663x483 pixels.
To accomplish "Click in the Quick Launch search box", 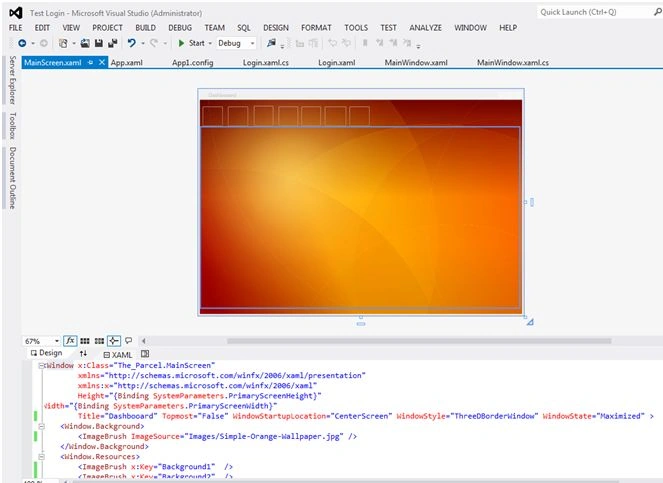I will click(x=595, y=12).
